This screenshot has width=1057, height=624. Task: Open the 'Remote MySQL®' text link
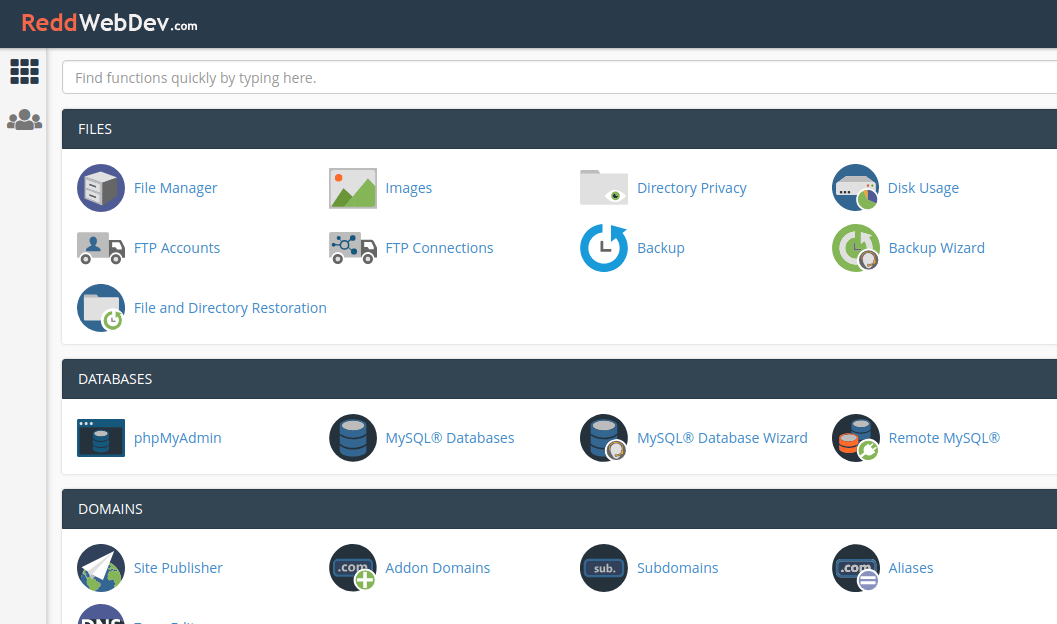(944, 438)
